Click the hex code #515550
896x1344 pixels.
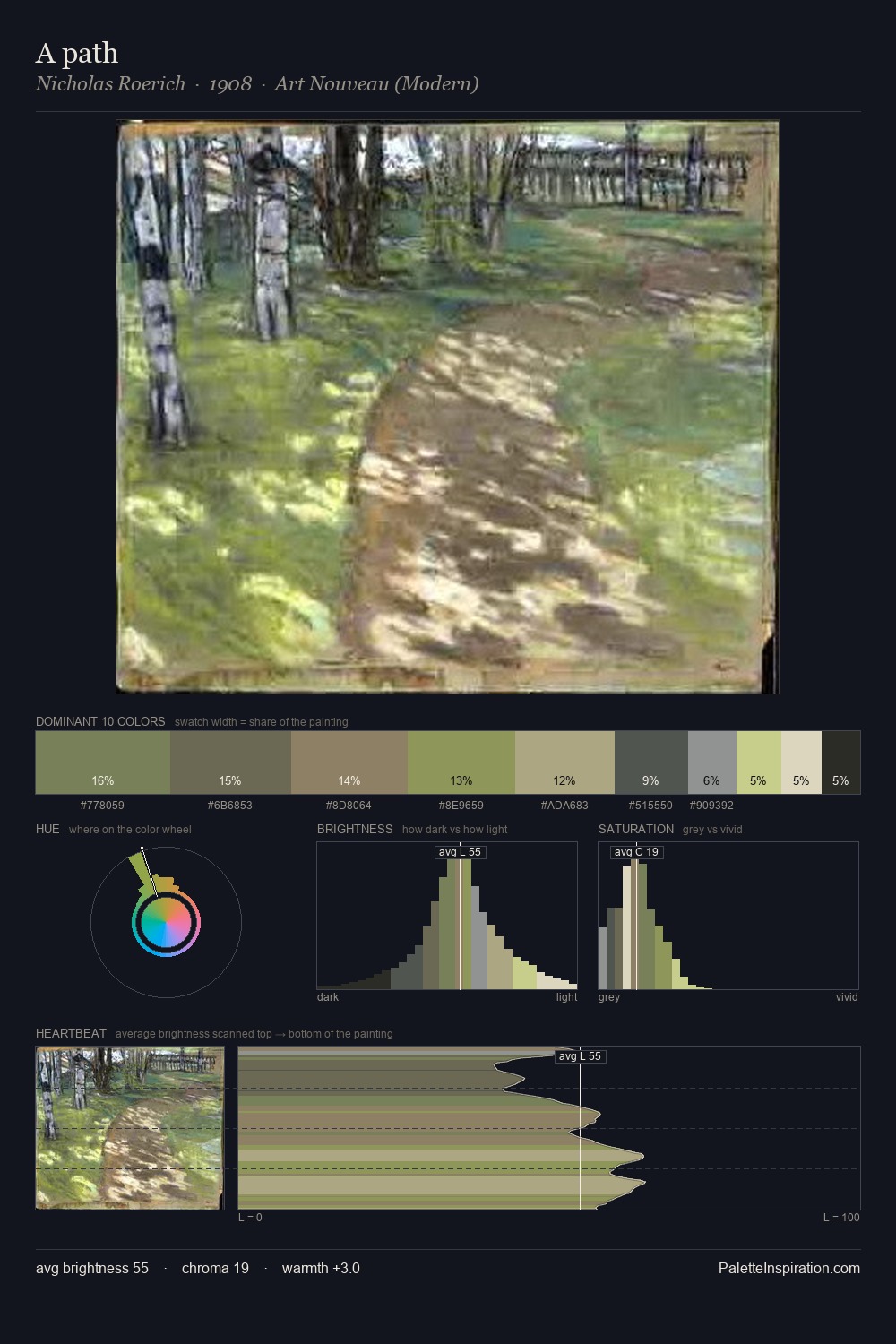click(x=650, y=806)
